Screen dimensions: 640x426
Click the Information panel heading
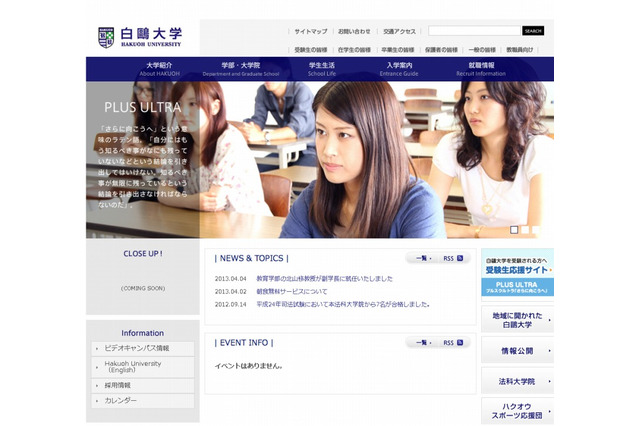[x=142, y=333]
